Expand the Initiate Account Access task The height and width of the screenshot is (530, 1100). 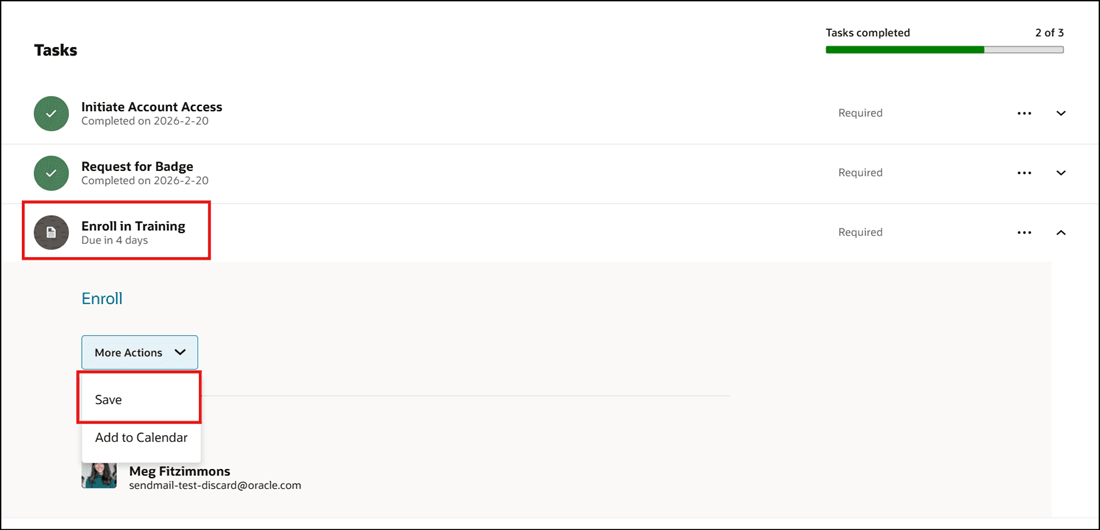[1061, 114]
